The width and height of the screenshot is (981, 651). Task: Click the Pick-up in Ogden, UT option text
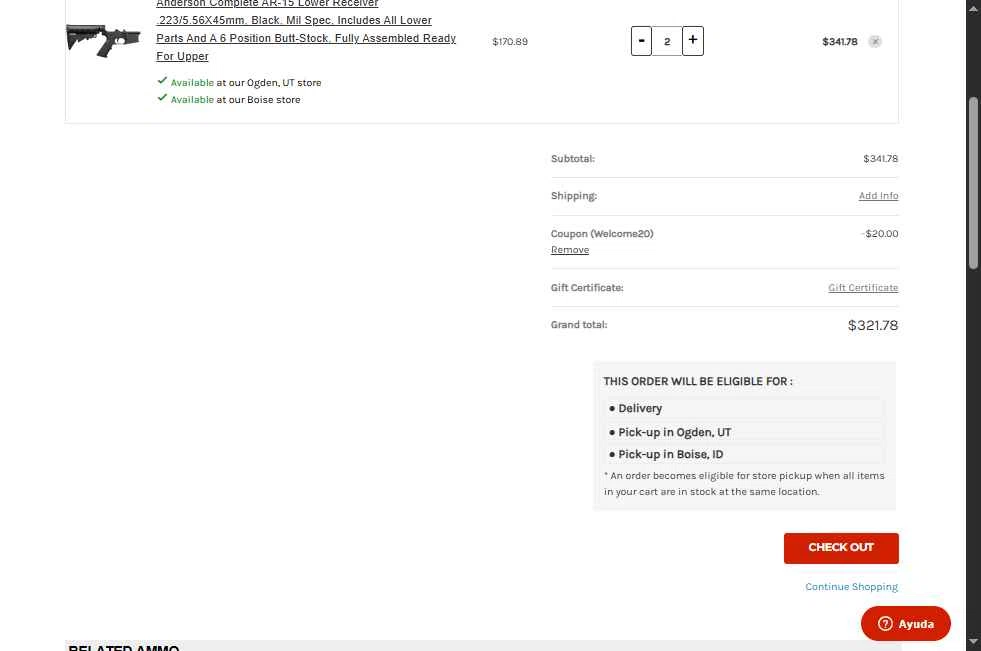click(674, 432)
